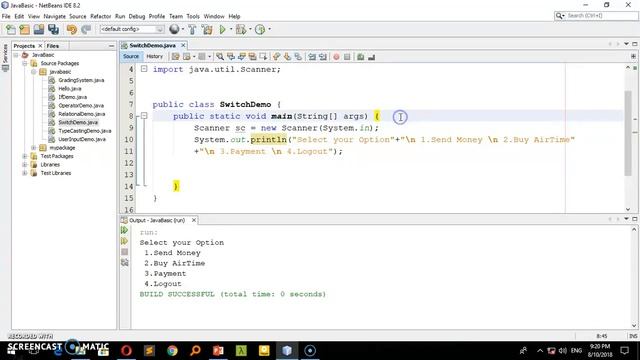Screen dimensions: 640x360
Task: Select TypeCastingDemo.java in the project tree
Action: (x=84, y=131)
